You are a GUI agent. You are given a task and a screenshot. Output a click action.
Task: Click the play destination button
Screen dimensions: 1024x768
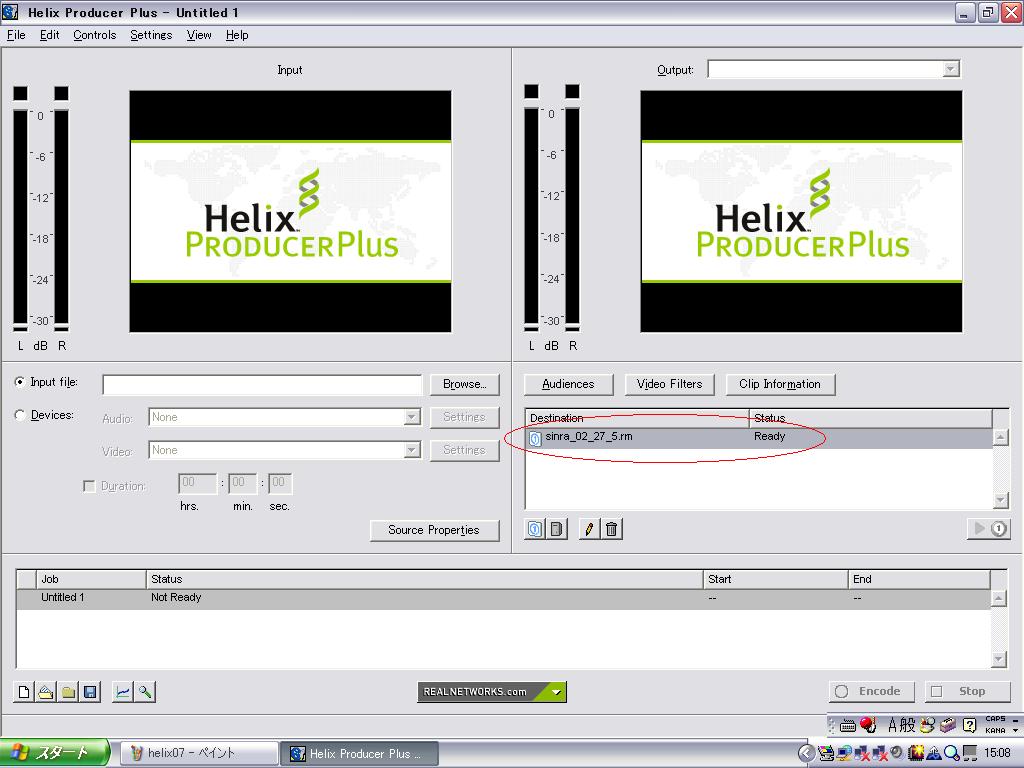coord(989,528)
